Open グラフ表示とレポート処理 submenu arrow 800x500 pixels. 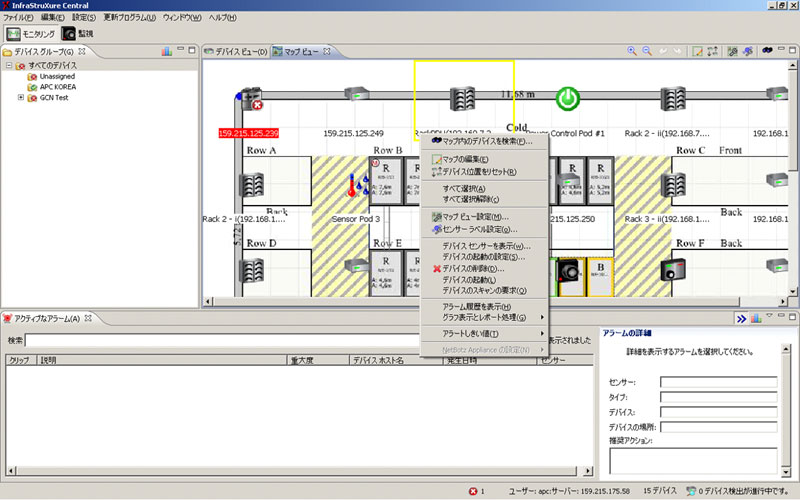pyautogui.click(x=541, y=317)
